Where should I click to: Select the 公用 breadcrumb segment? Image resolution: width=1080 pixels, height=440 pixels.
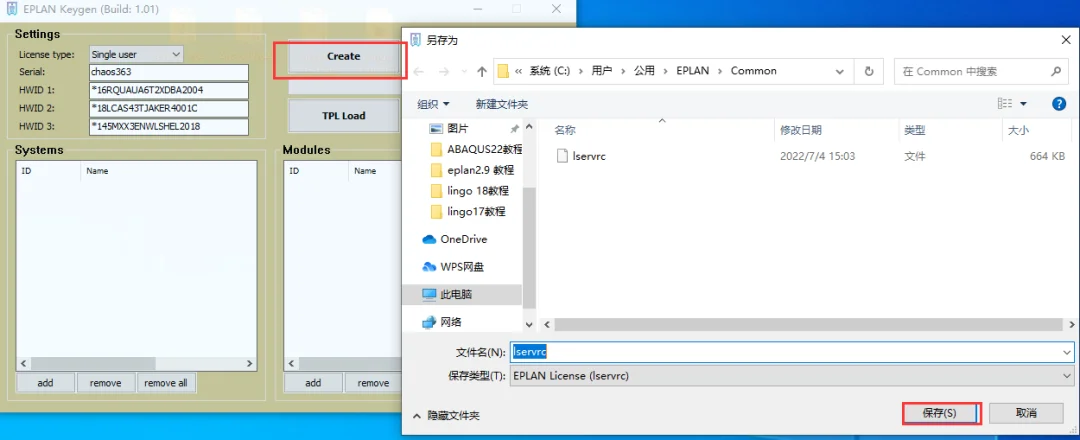click(x=644, y=71)
